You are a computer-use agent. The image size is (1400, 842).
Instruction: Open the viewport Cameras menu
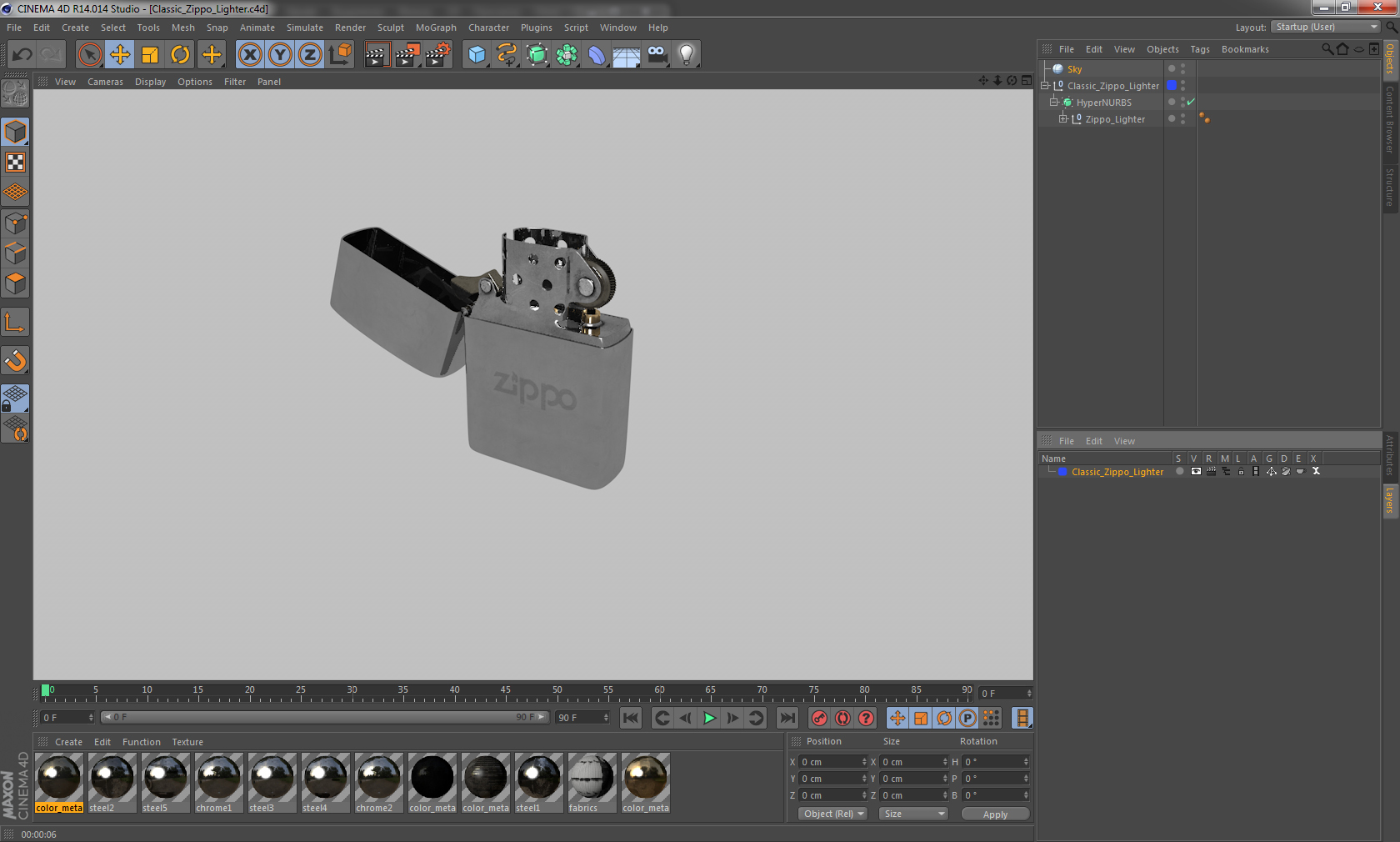(x=105, y=82)
